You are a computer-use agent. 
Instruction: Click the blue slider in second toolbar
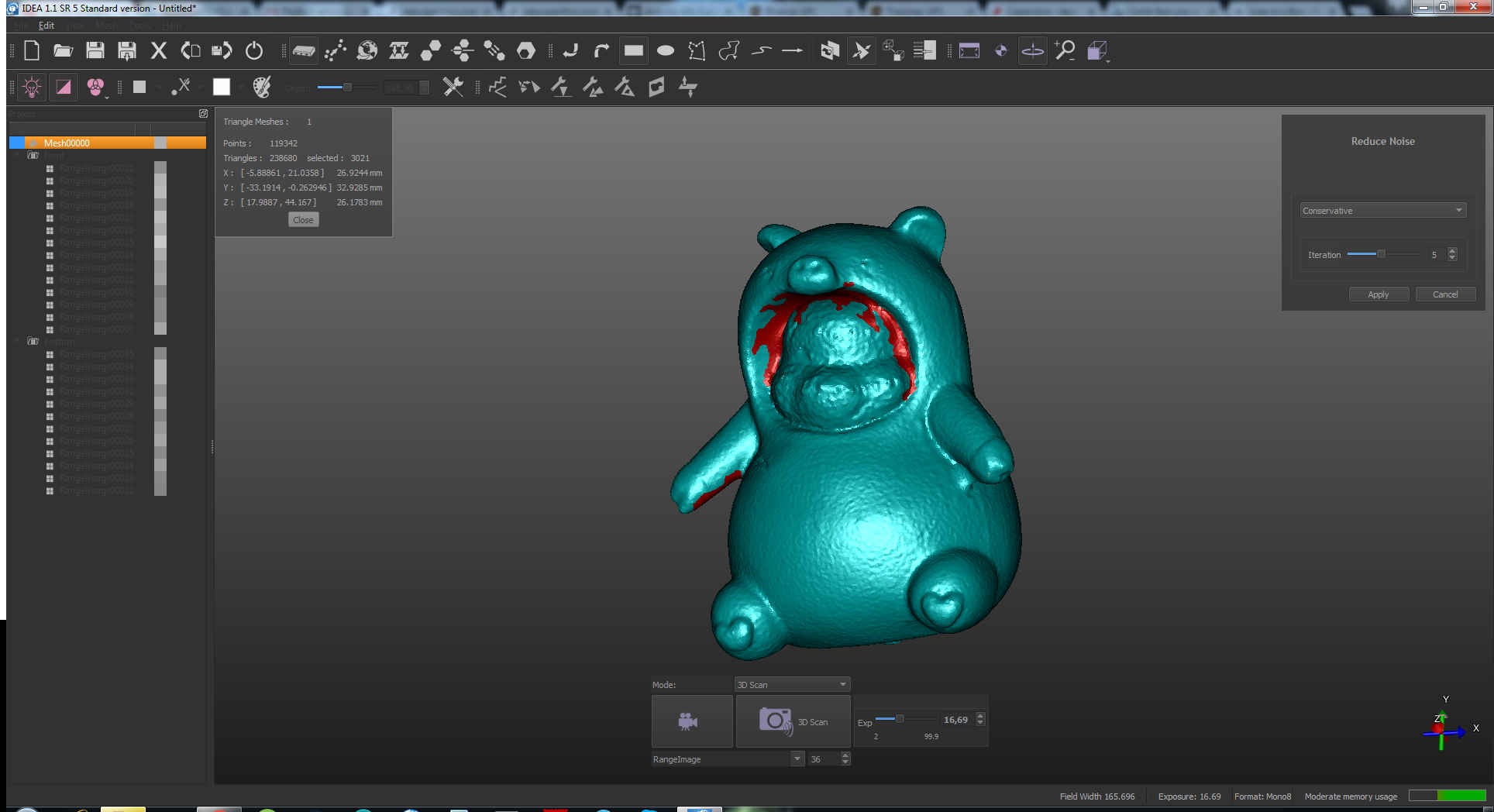coord(347,87)
